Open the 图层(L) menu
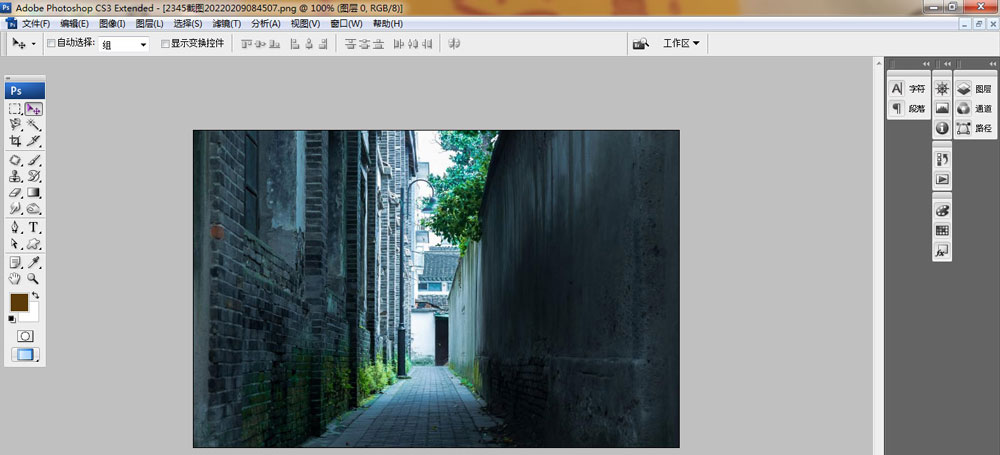This screenshot has height=455, width=1000. coord(149,24)
